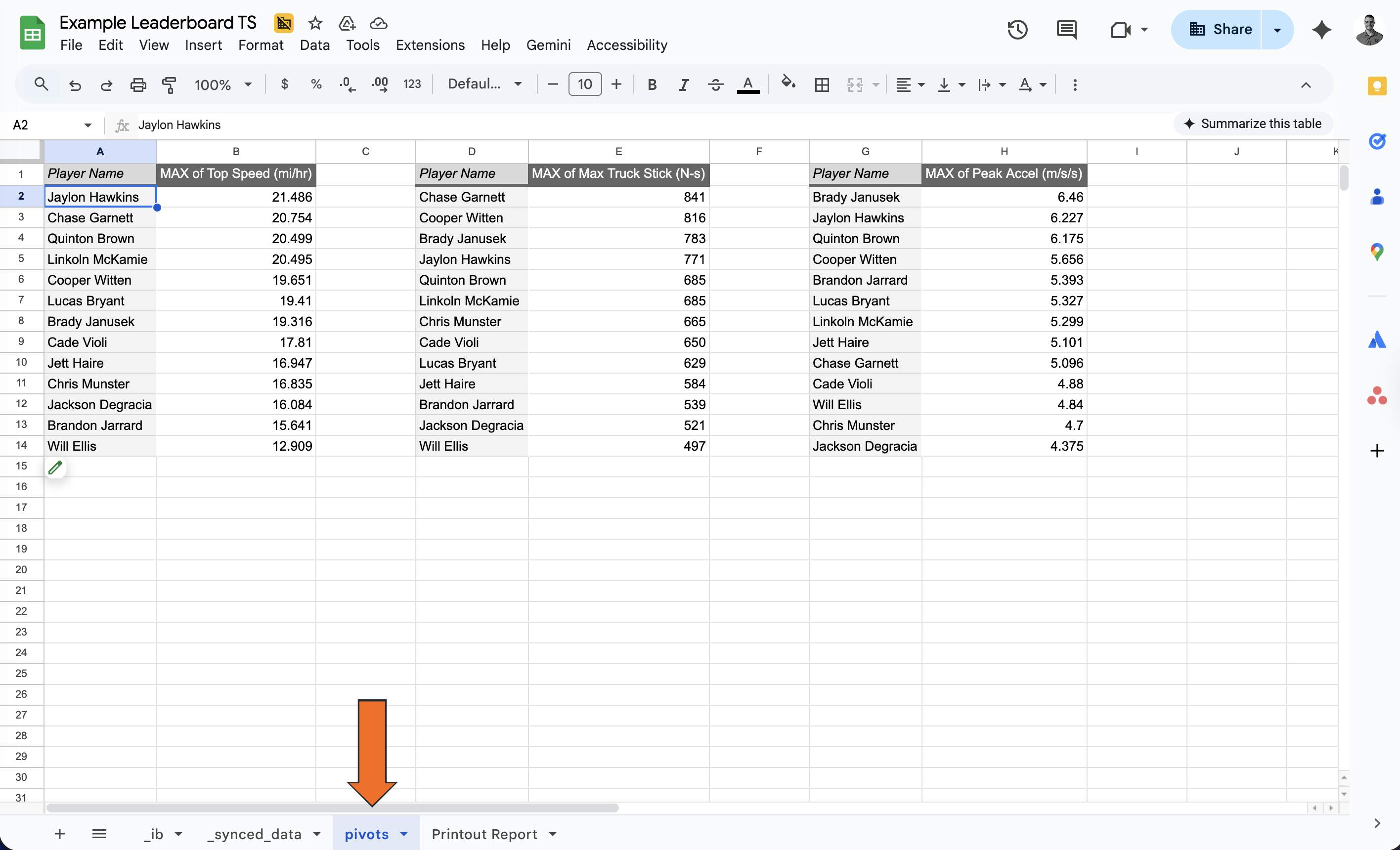Click Summarize this table button

pos(1252,124)
